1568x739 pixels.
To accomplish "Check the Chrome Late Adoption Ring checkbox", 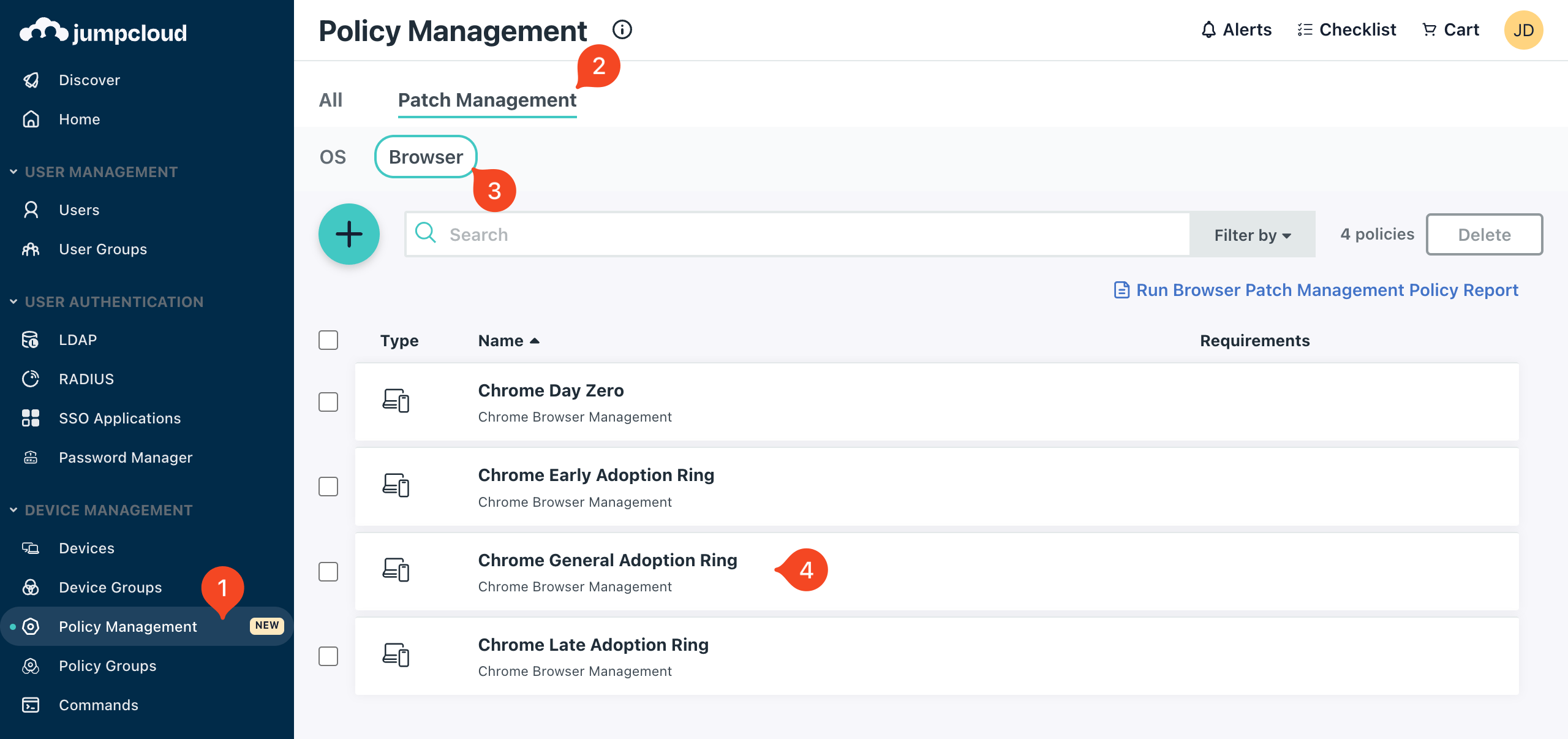I will click(x=328, y=656).
